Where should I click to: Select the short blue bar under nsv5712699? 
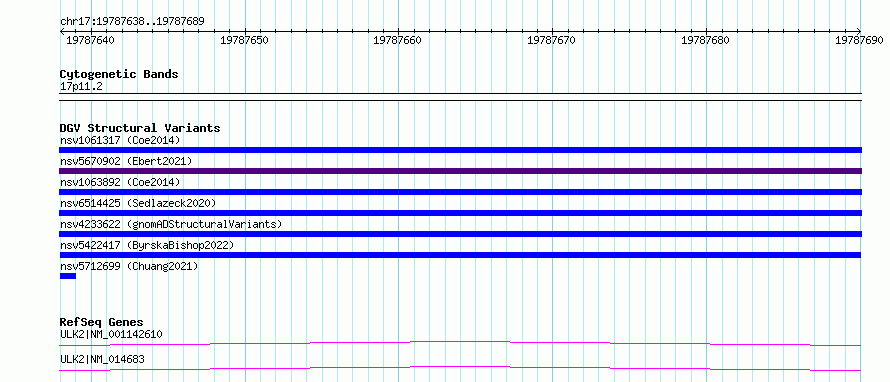68,276
